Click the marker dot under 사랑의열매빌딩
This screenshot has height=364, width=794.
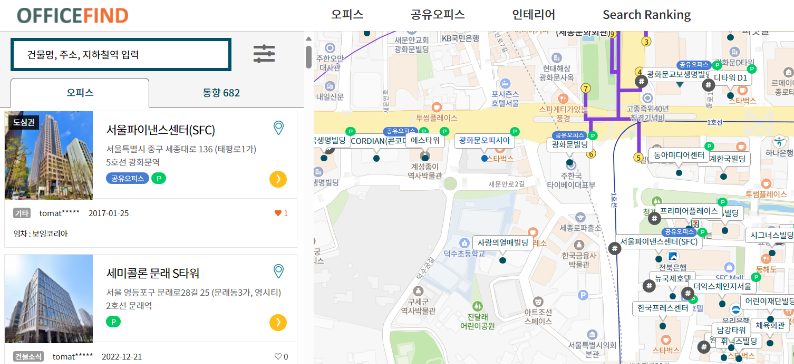coord(502,260)
